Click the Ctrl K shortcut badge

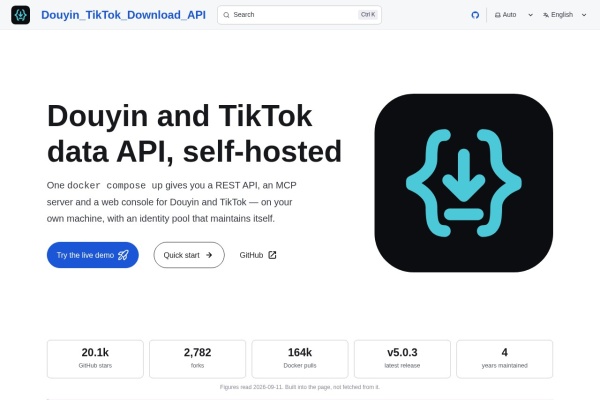point(368,15)
